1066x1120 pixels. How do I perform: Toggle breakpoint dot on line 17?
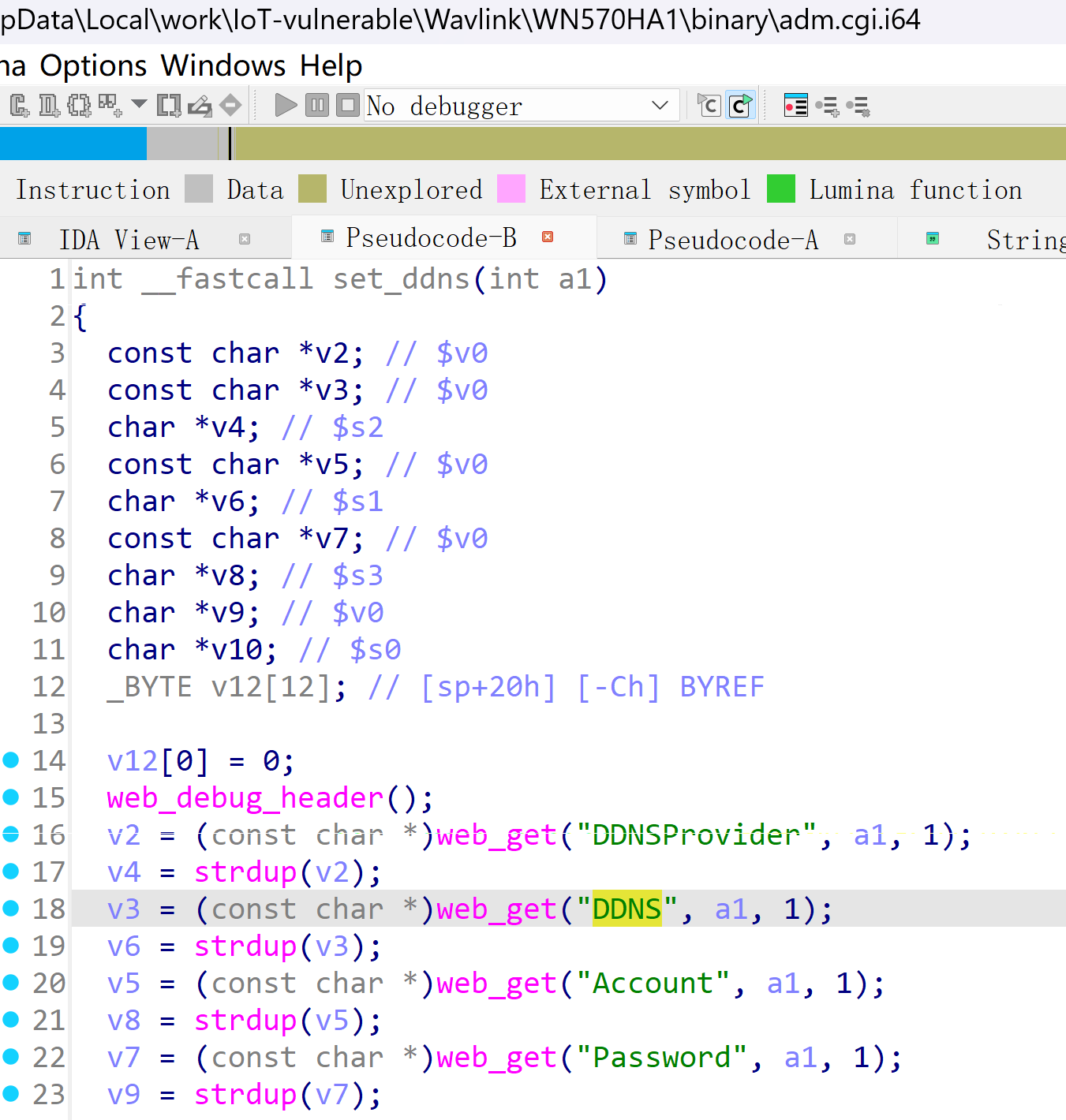[11, 871]
